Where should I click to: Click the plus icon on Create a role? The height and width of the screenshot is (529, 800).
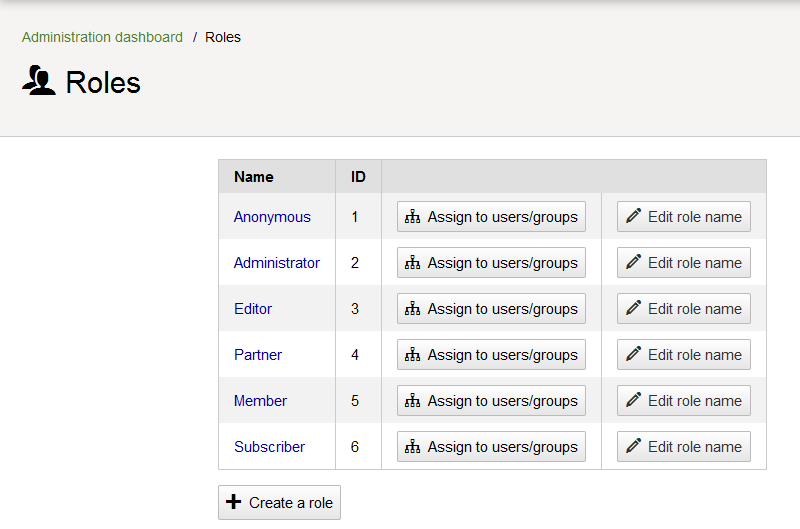234,501
